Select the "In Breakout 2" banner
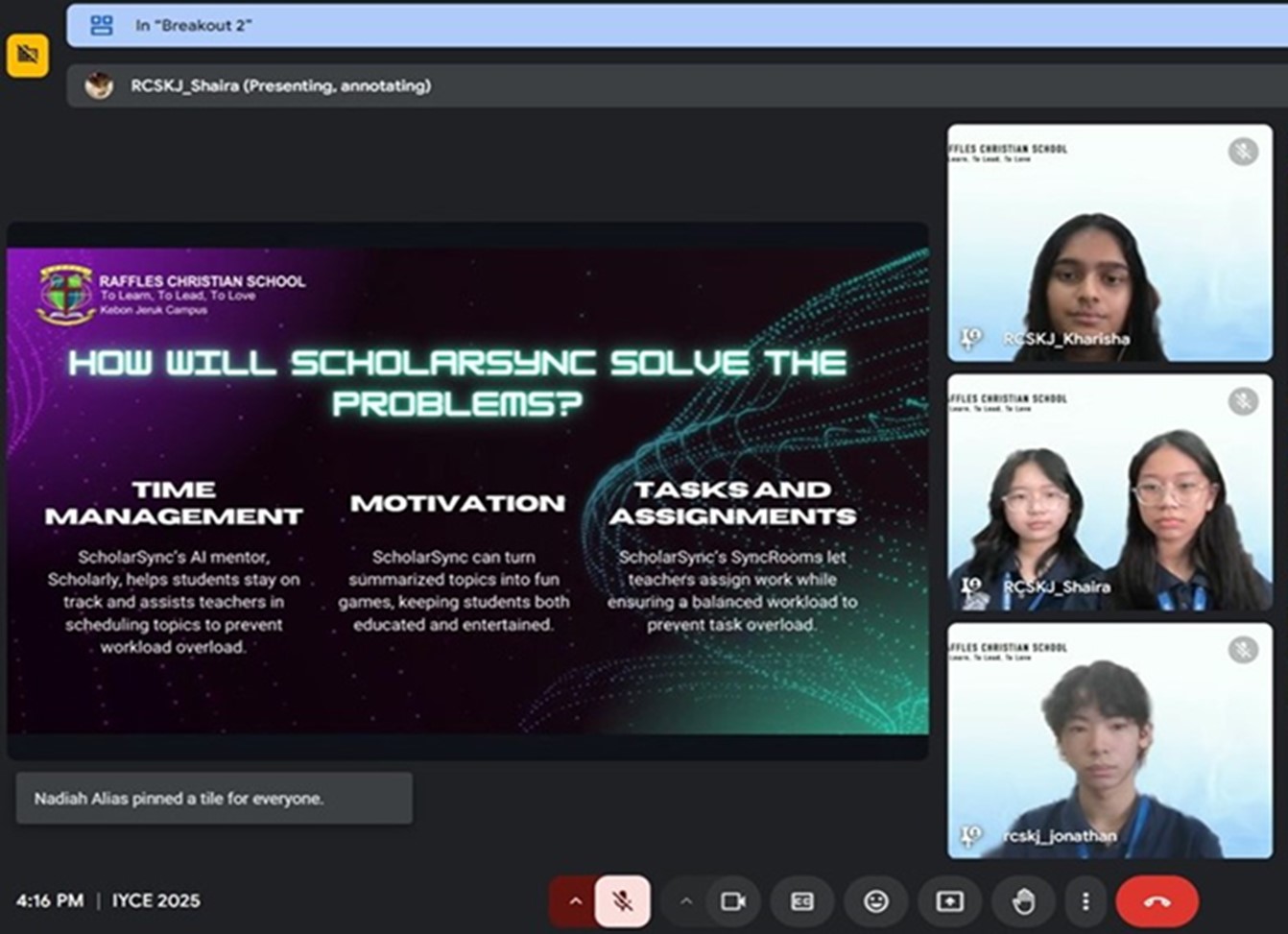The height and width of the screenshot is (934, 1288). coord(672,26)
